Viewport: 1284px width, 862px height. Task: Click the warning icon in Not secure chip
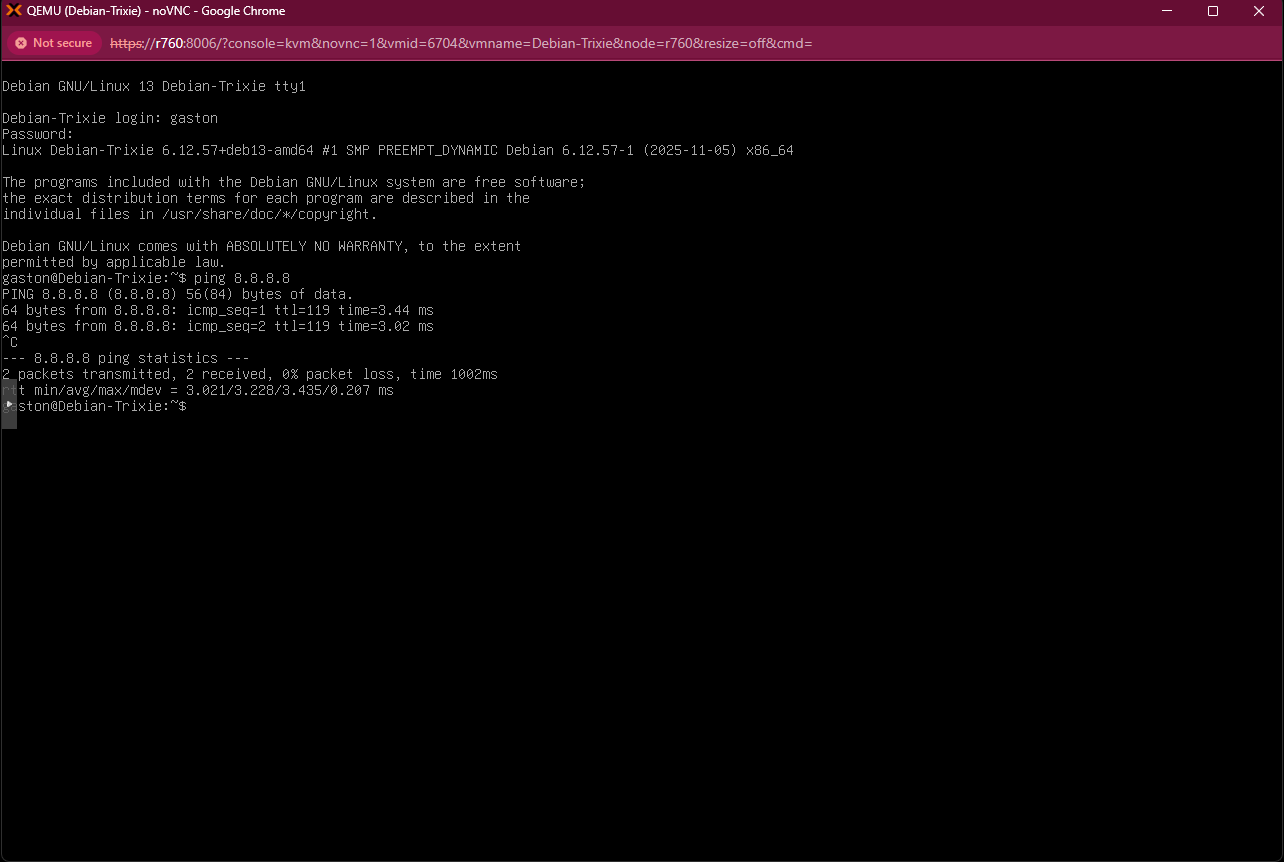21,43
